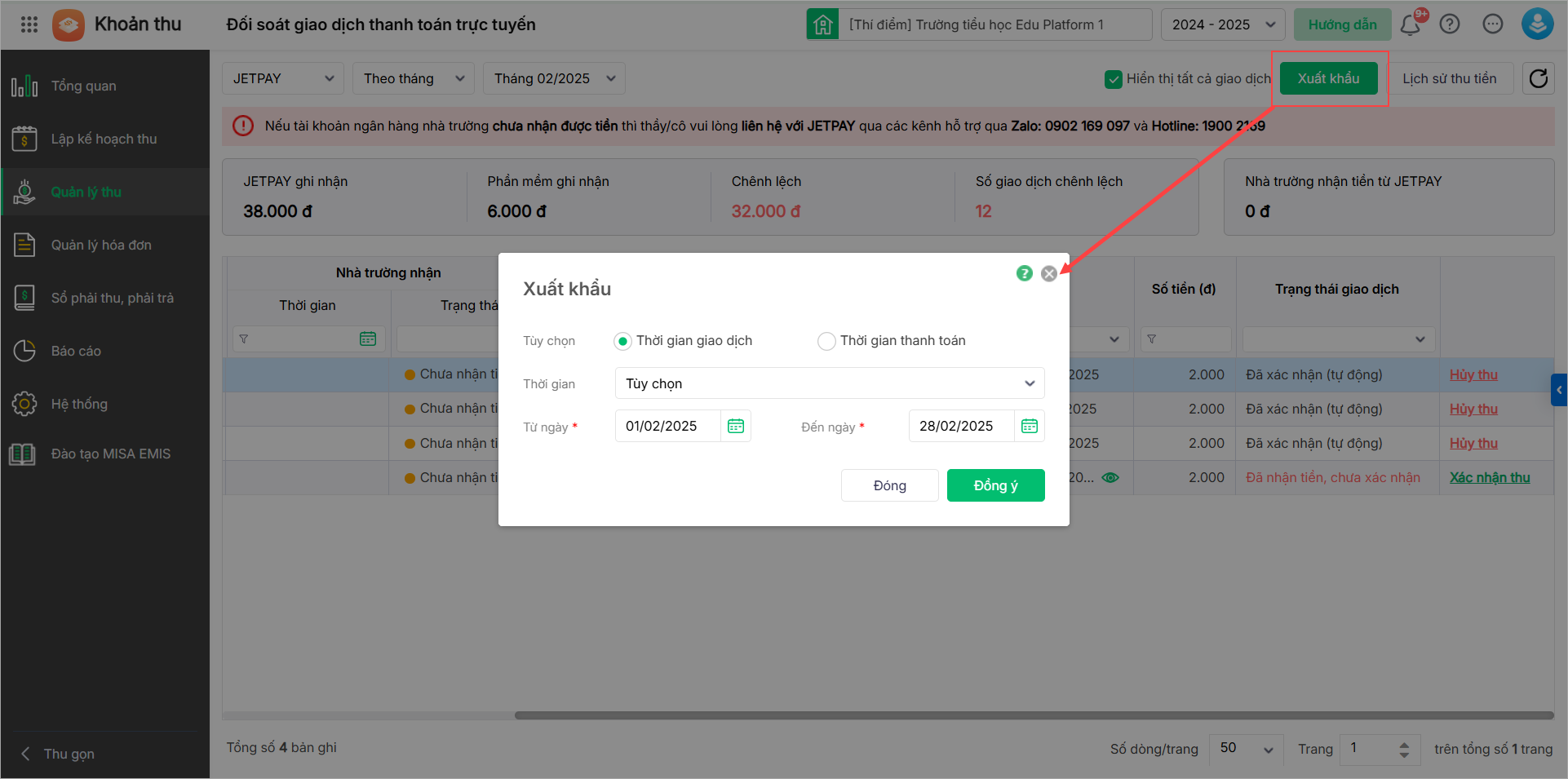
Task: Open the app grid launcher icon
Action: click(29, 24)
